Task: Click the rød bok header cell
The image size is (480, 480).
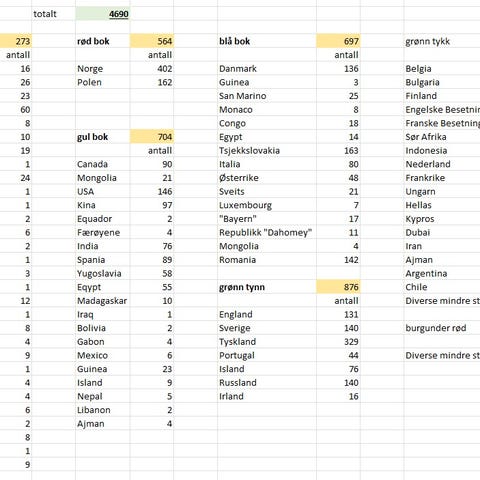Action: (x=103, y=41)
